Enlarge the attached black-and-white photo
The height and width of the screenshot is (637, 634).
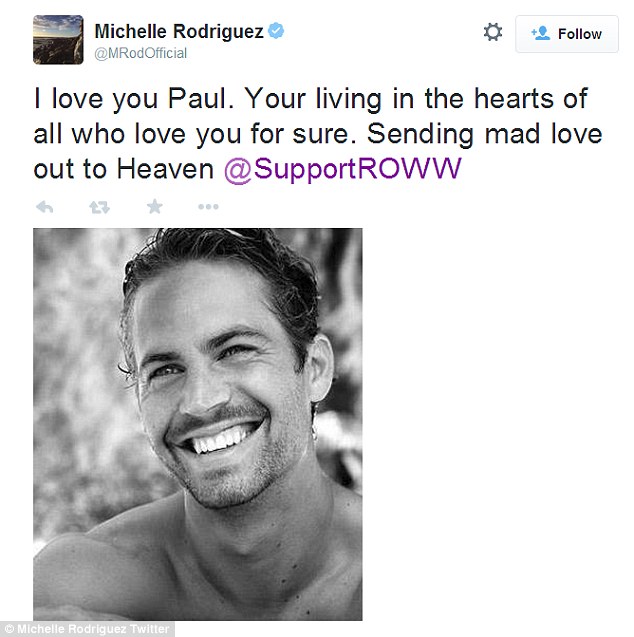[x=197, y=424]
